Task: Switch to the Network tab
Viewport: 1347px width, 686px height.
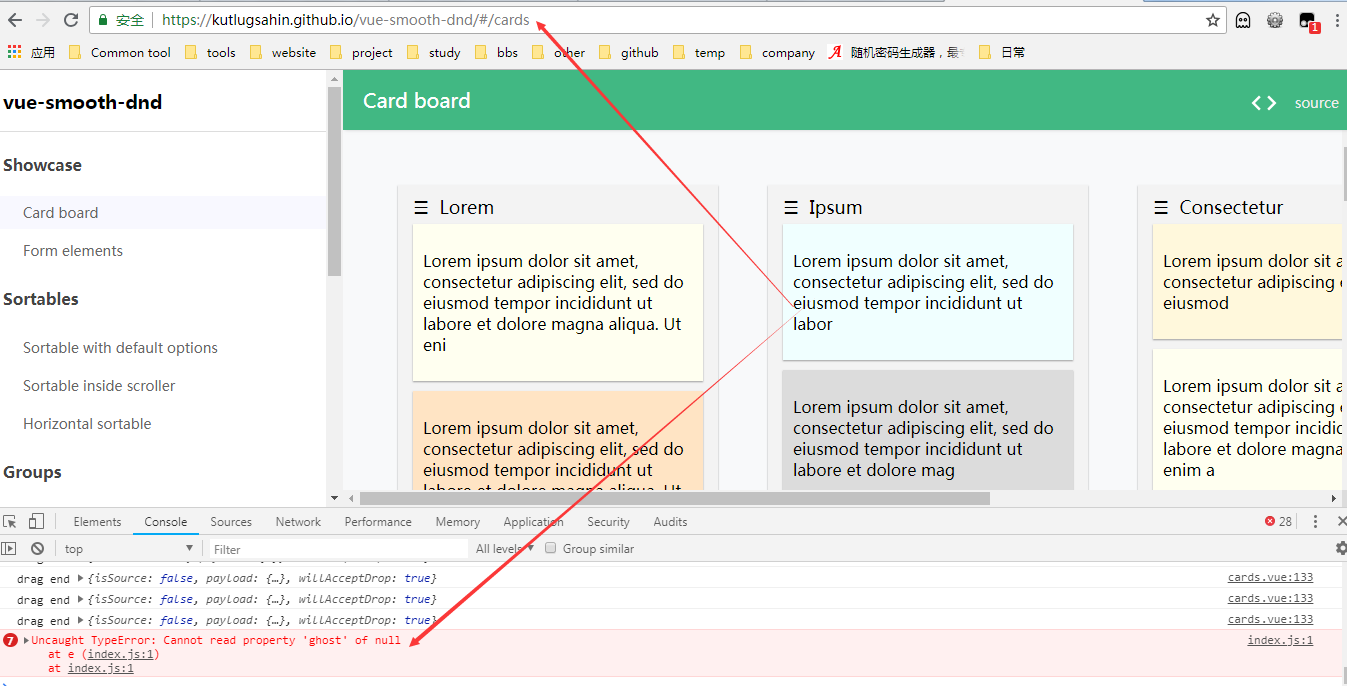Action: point(298,522)
